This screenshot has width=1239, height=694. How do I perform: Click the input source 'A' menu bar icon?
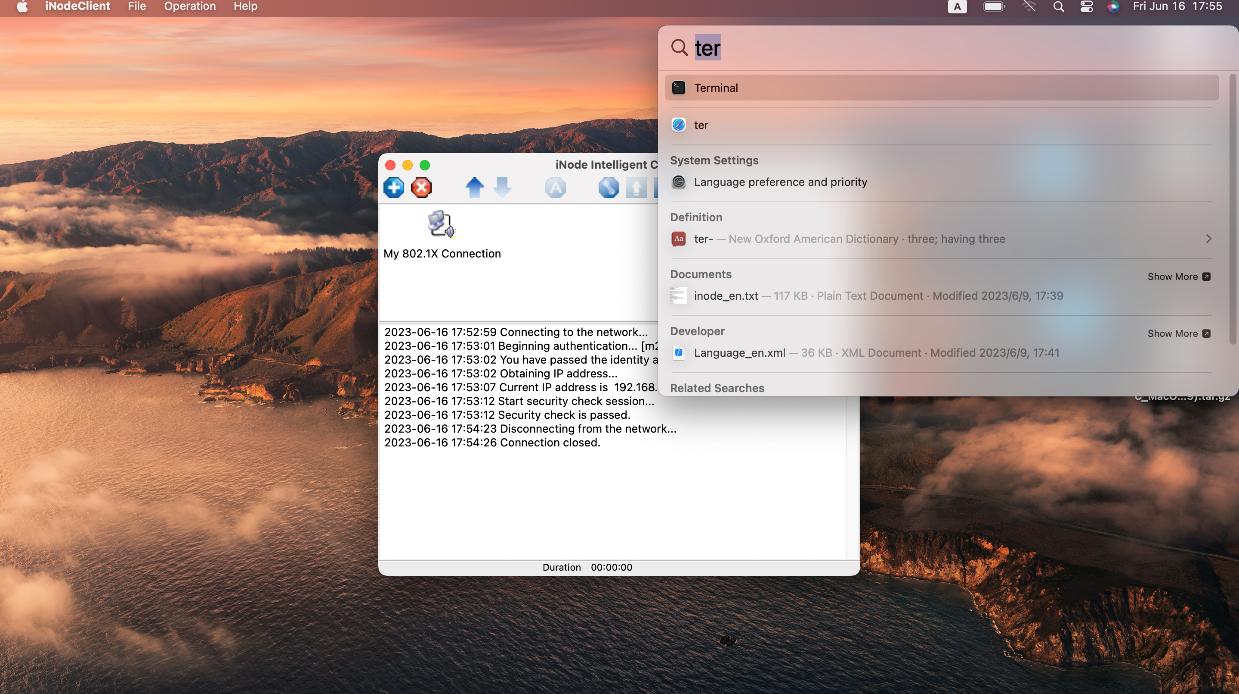pyautogui.click(x=957, y=6)
